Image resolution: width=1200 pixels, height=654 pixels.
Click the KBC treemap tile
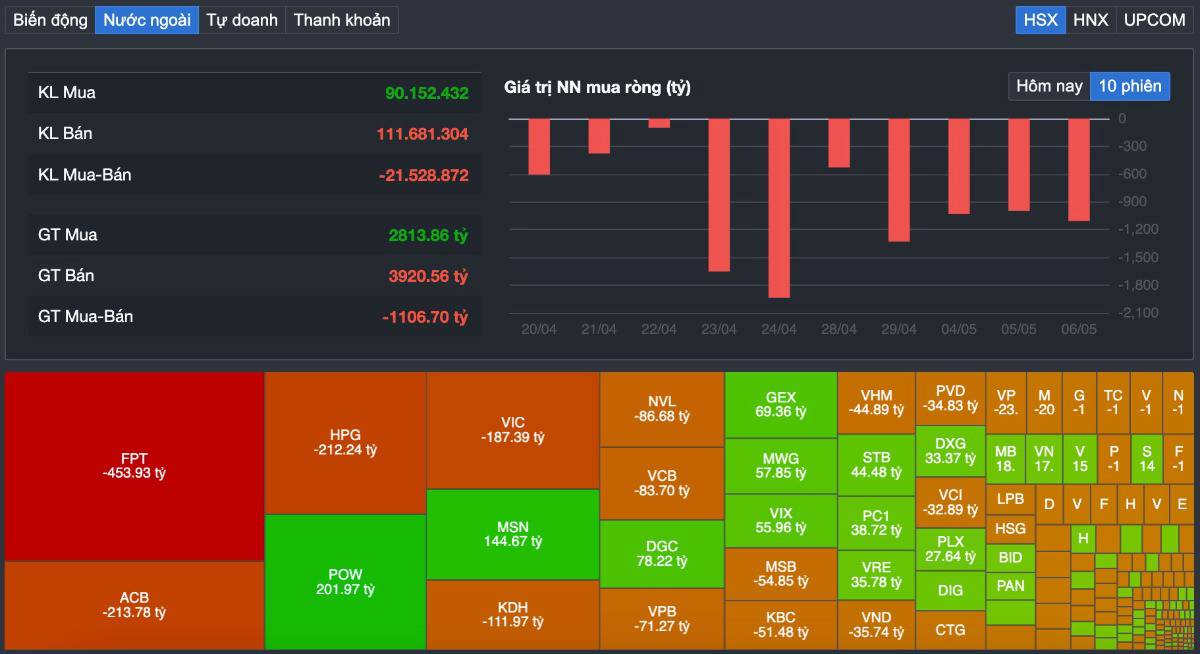click(781, 625)
